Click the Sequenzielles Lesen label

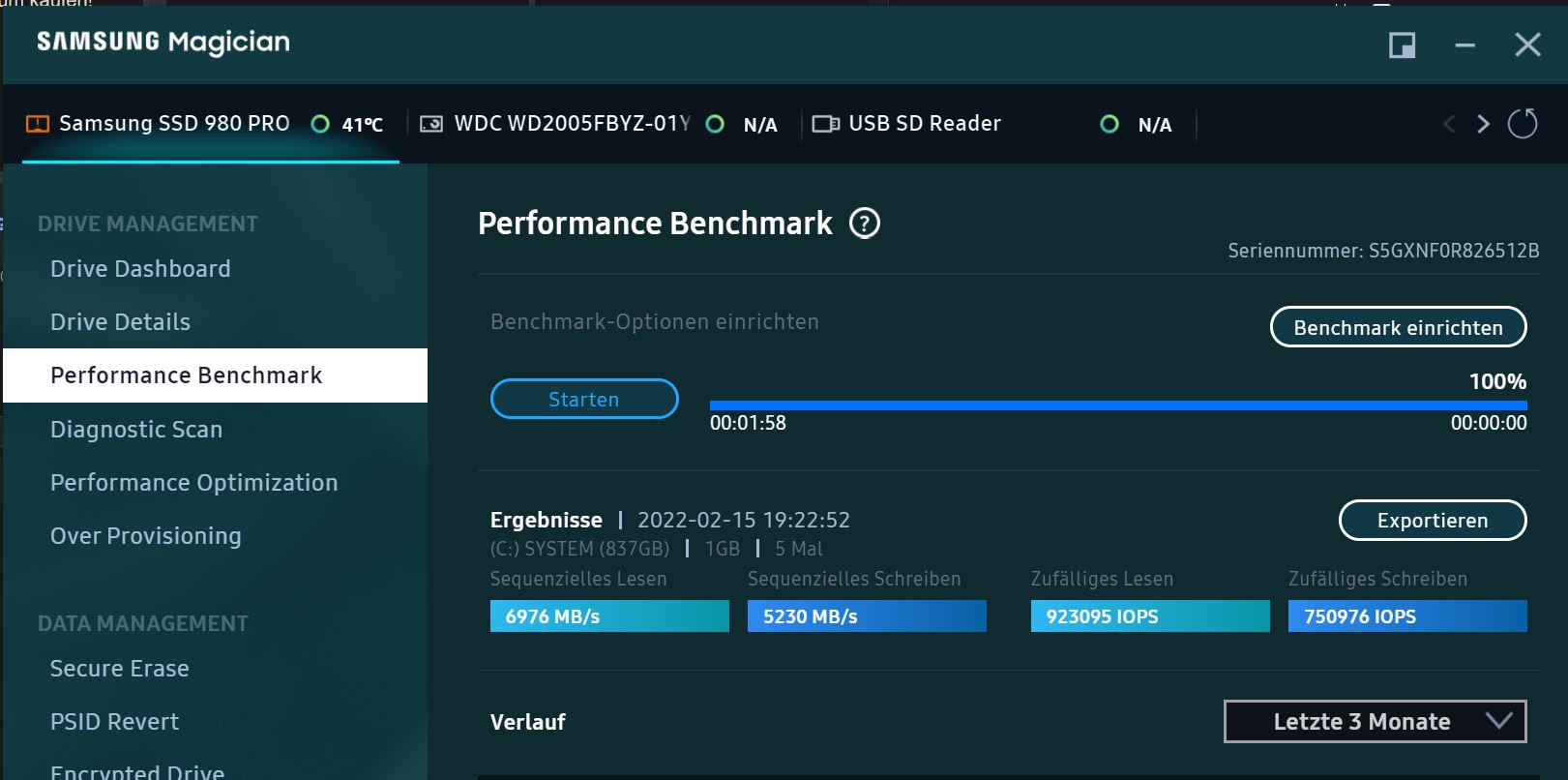click(x=578, y=579)
